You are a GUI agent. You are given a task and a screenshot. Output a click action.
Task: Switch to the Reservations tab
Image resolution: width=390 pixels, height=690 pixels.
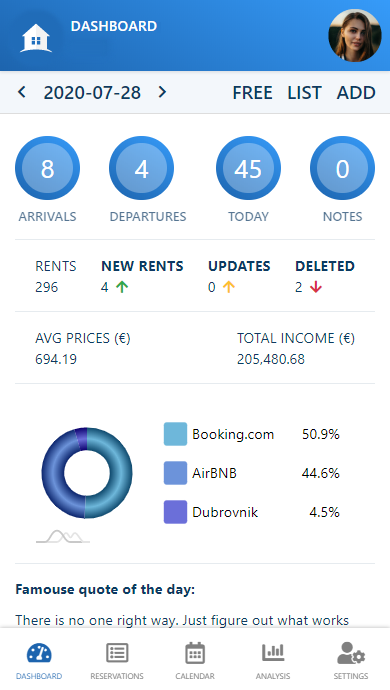(117, 661)
